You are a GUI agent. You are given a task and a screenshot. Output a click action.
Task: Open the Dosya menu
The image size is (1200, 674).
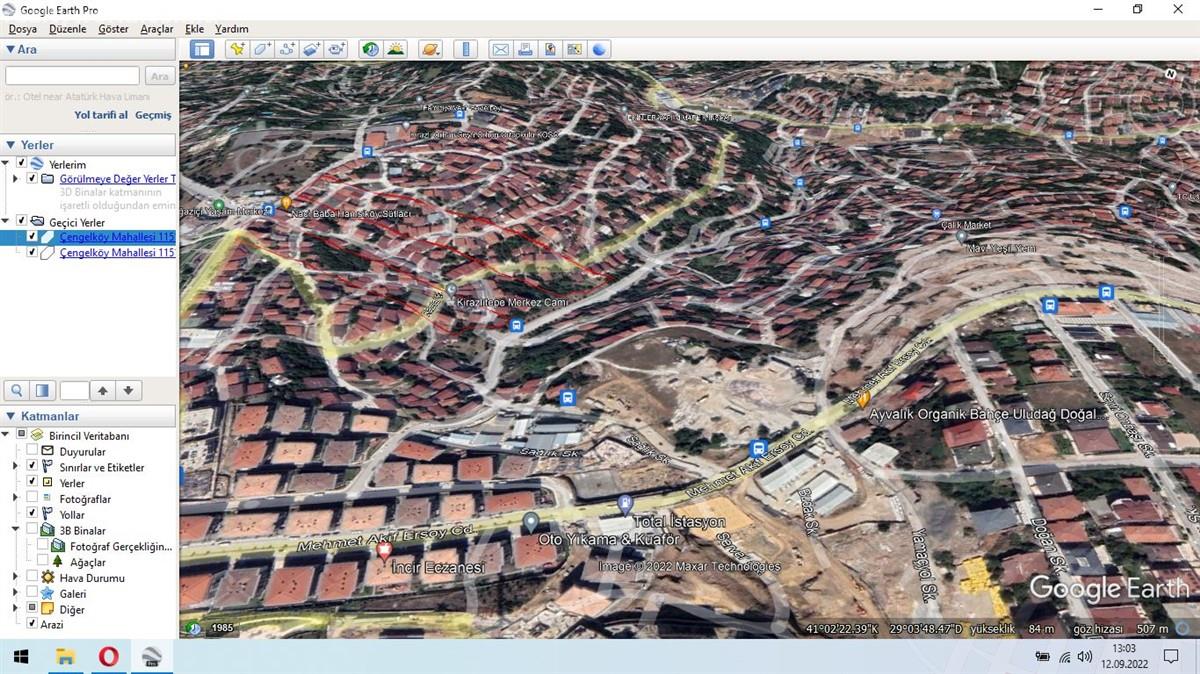tap(22, 29)
